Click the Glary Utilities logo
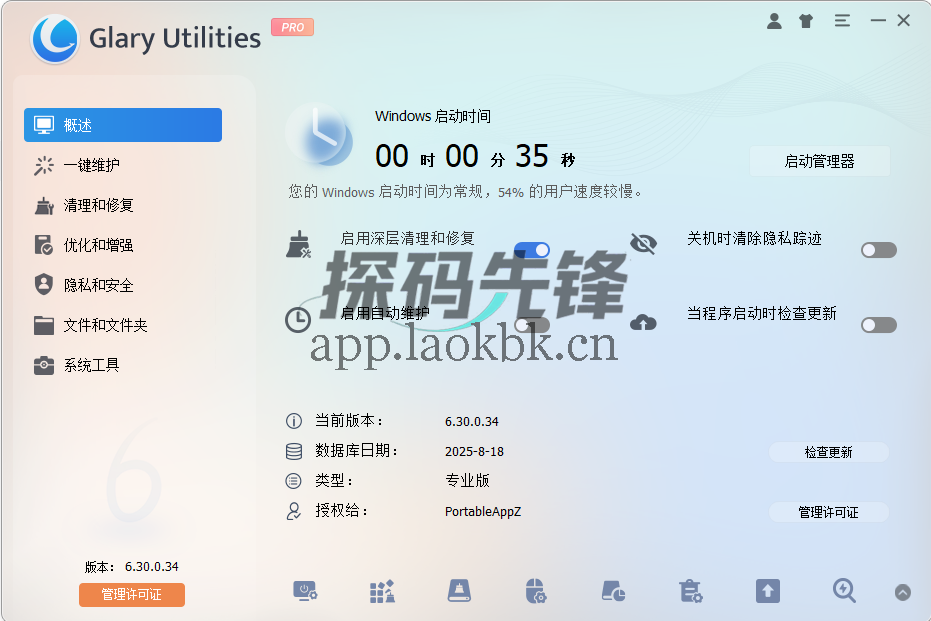The image size is (931, 621). click(55, 39)
